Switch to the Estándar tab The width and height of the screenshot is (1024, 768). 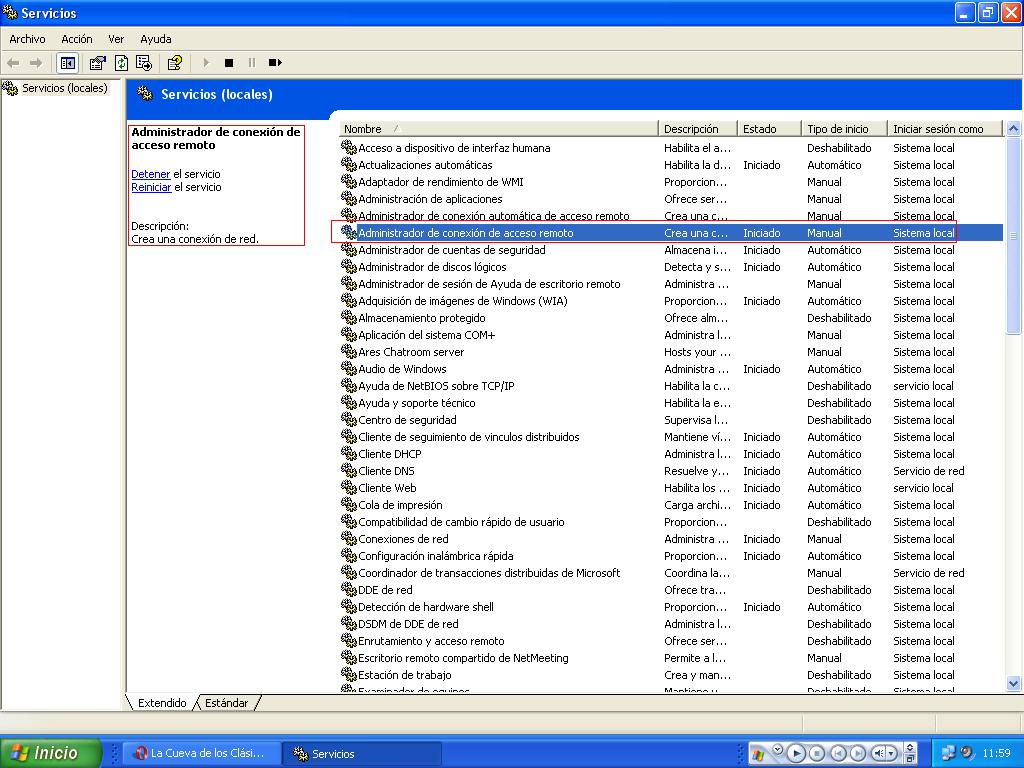[227, 703]
